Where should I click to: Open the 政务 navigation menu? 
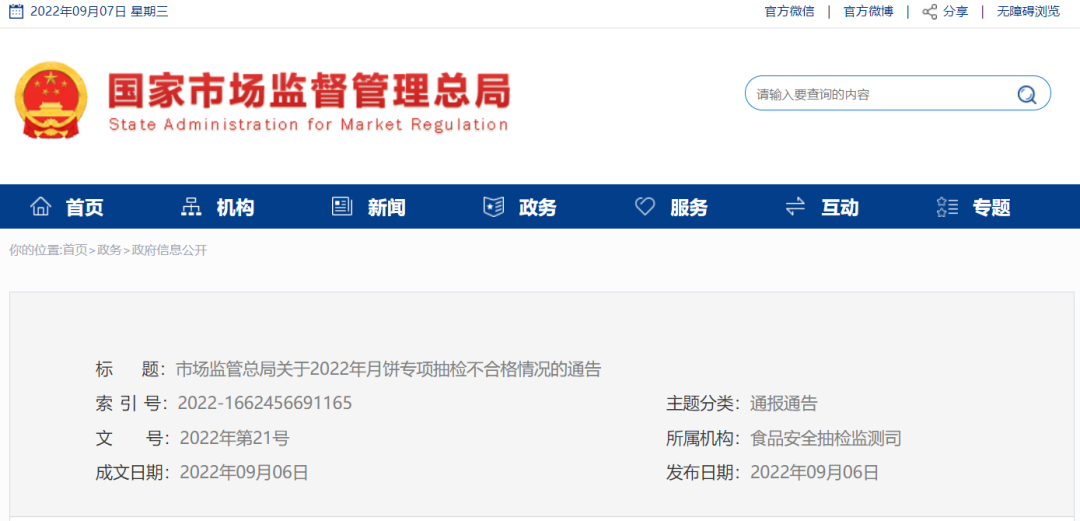point(537,208)
